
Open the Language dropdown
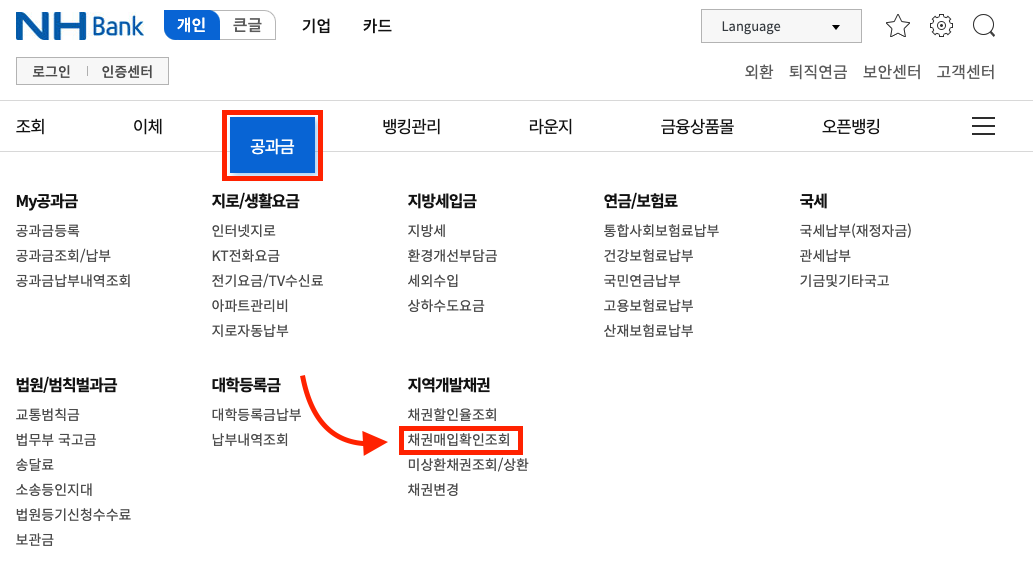(781, 26)
